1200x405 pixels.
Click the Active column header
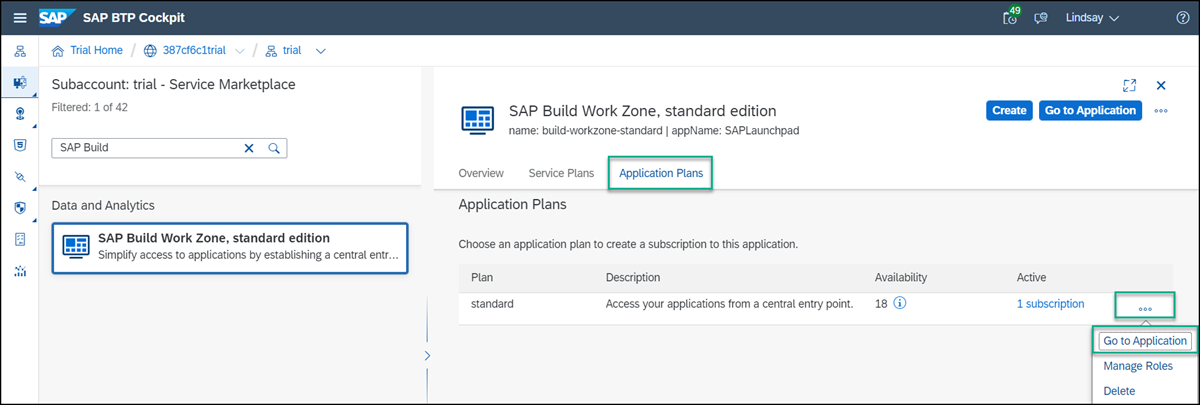(x=1031, y=277)
